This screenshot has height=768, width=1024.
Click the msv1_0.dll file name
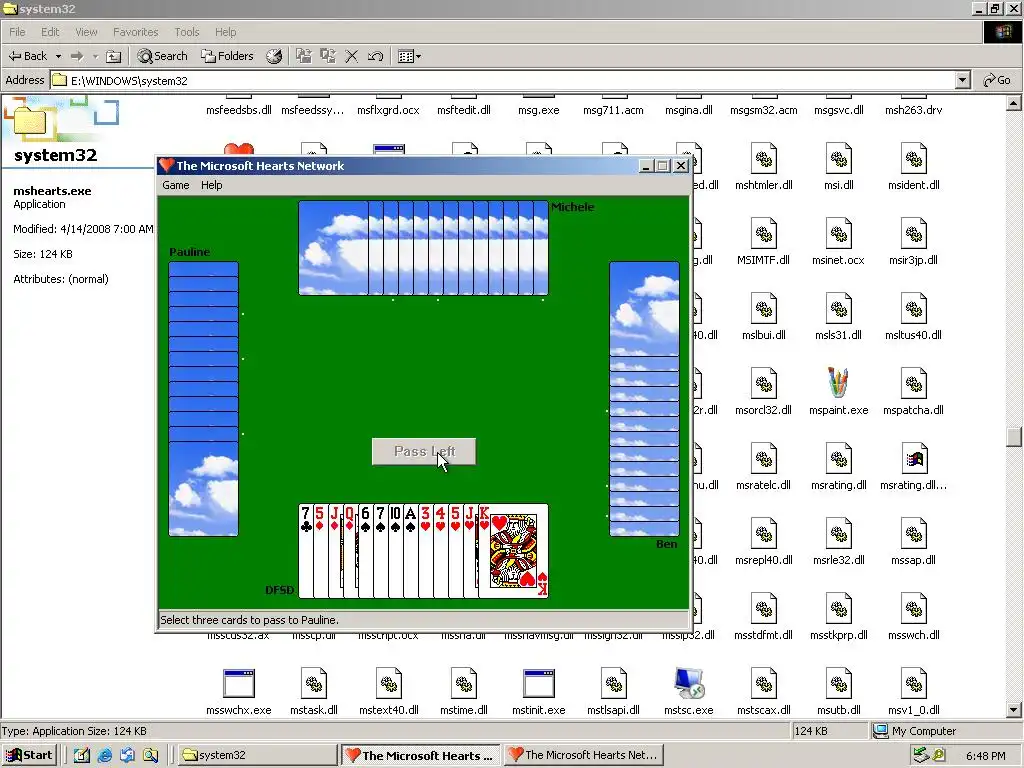pos(913,710)
